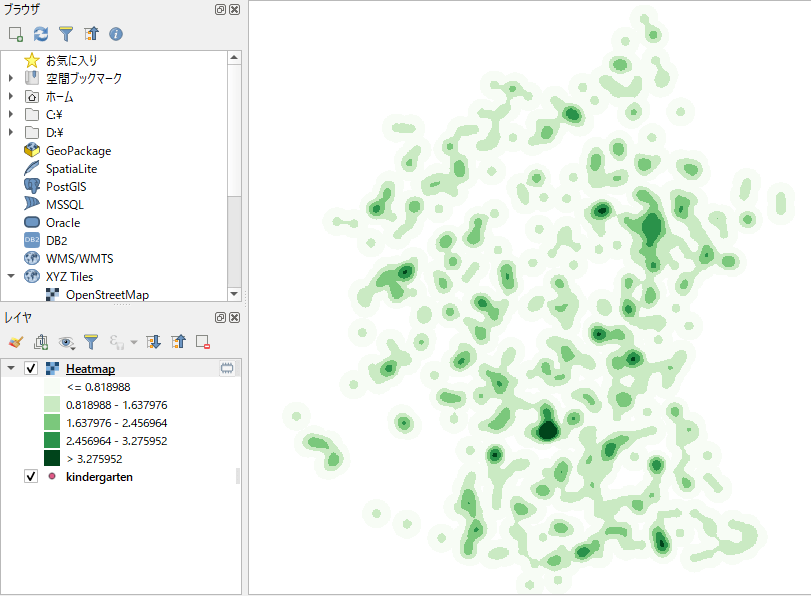Collapse the Heatmap layer legend
Image resolution: width=811 pixels, height=596 pixels.
pos(11,368)
